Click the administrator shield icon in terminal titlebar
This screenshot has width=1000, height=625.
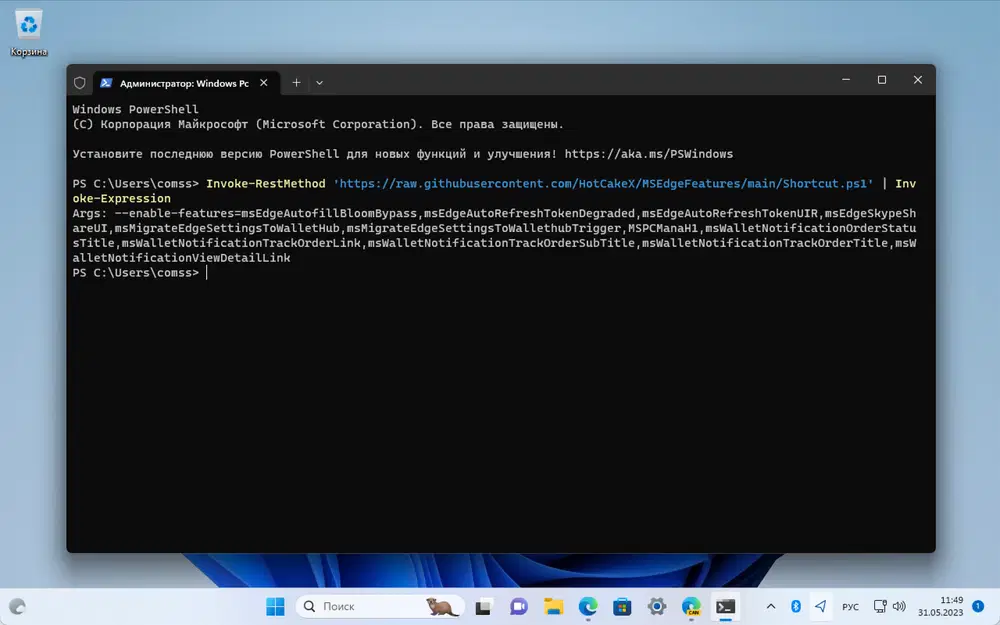80,83
